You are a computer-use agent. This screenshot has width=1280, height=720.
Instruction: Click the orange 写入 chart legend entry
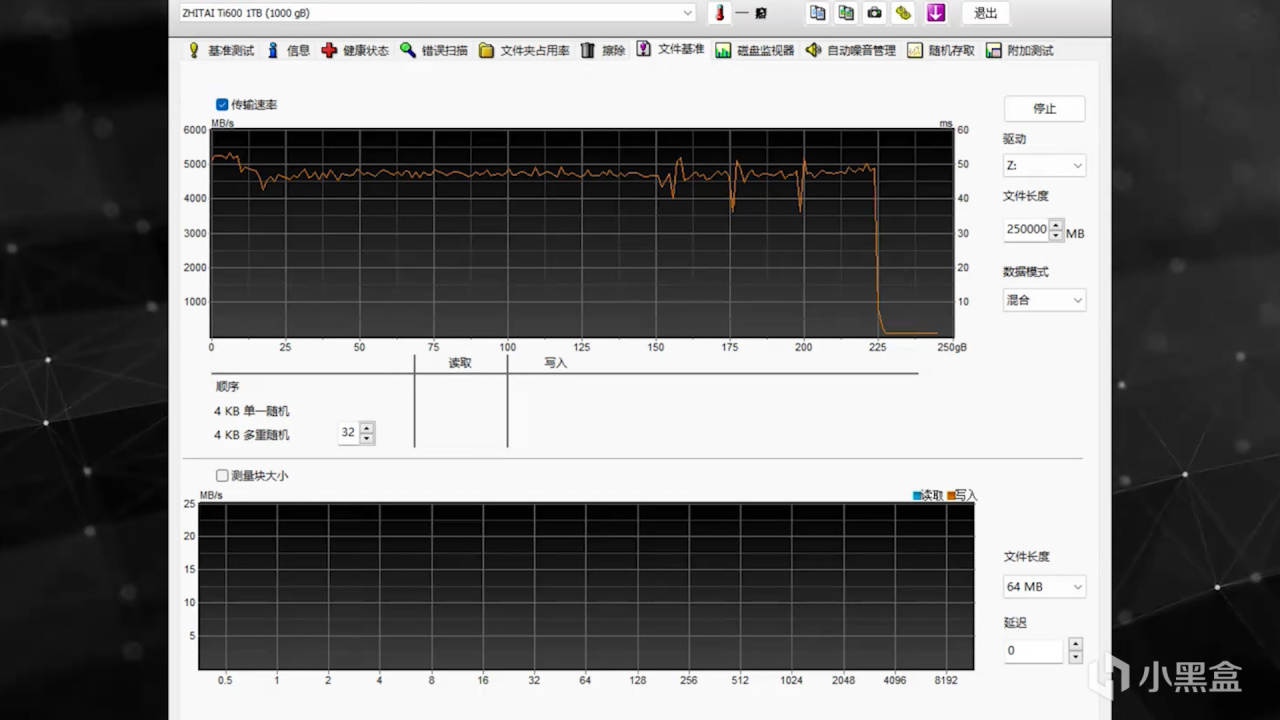click(962, 495)
